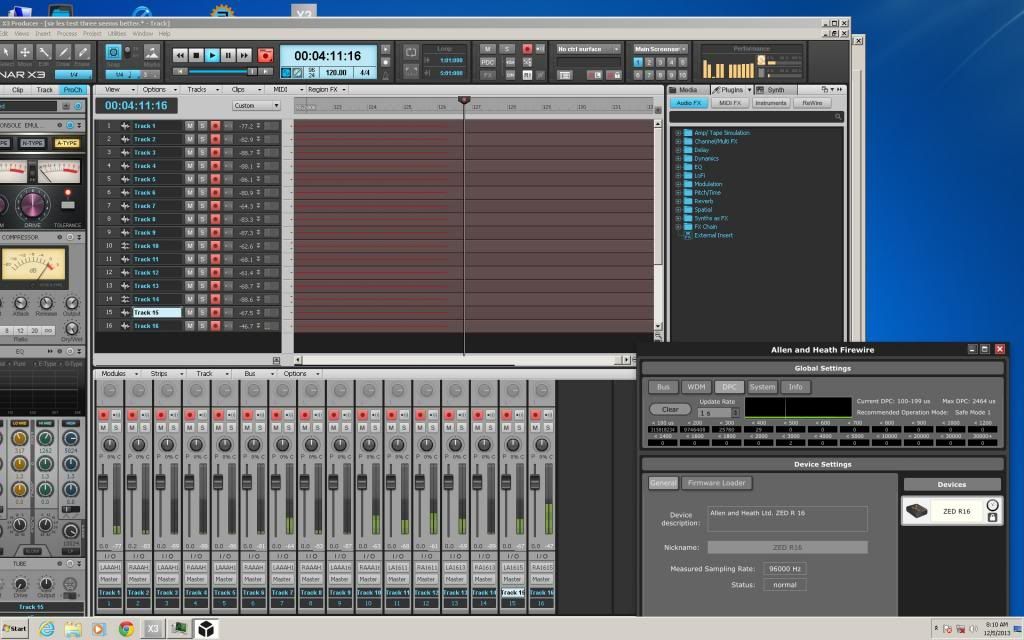Image resolution: width=1024 pixels, height=640 pixels.
Task: Open the Tracks menu in track view
Action: (x=197, y=90)
